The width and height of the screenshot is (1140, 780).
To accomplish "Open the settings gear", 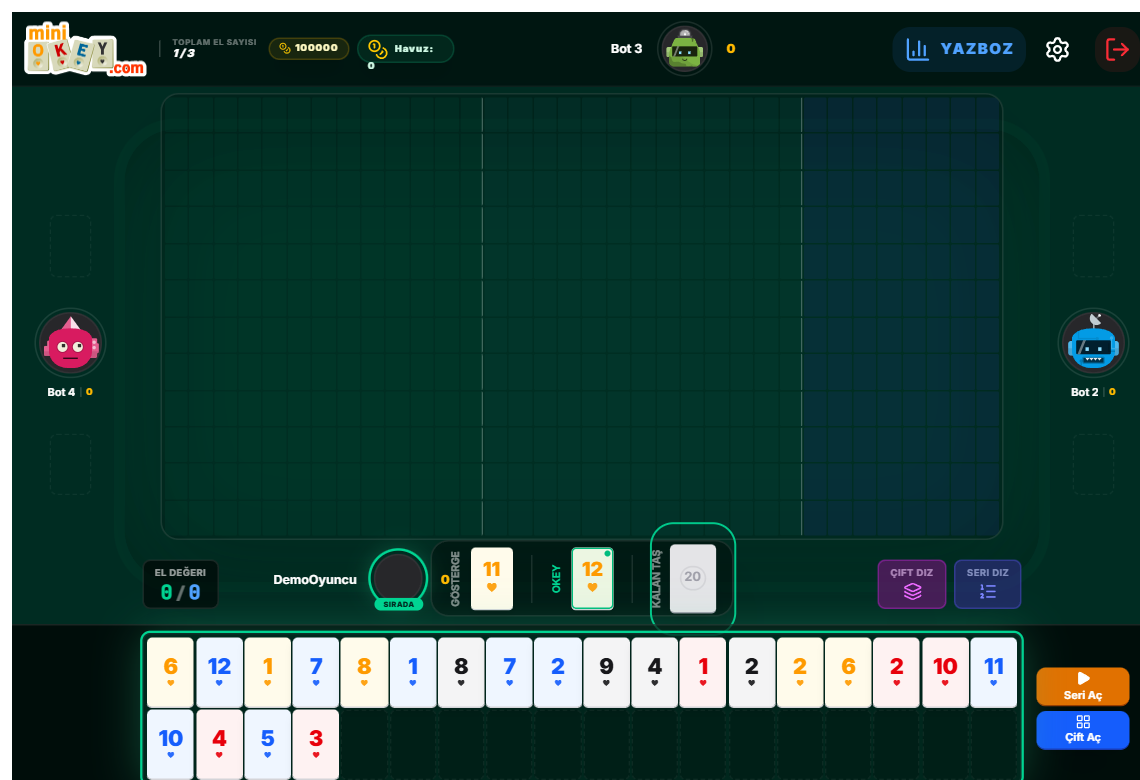I will click(x=1057, y=49).
